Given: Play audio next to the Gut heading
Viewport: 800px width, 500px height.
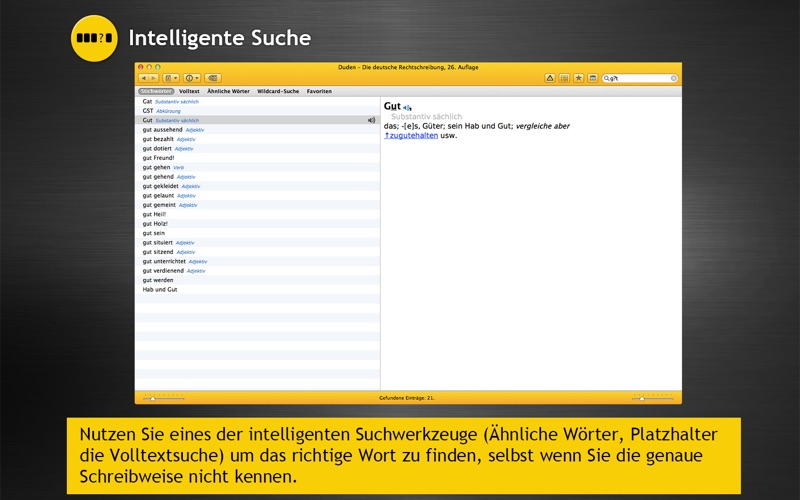Looking at the screenshot, I should [407, 108].
